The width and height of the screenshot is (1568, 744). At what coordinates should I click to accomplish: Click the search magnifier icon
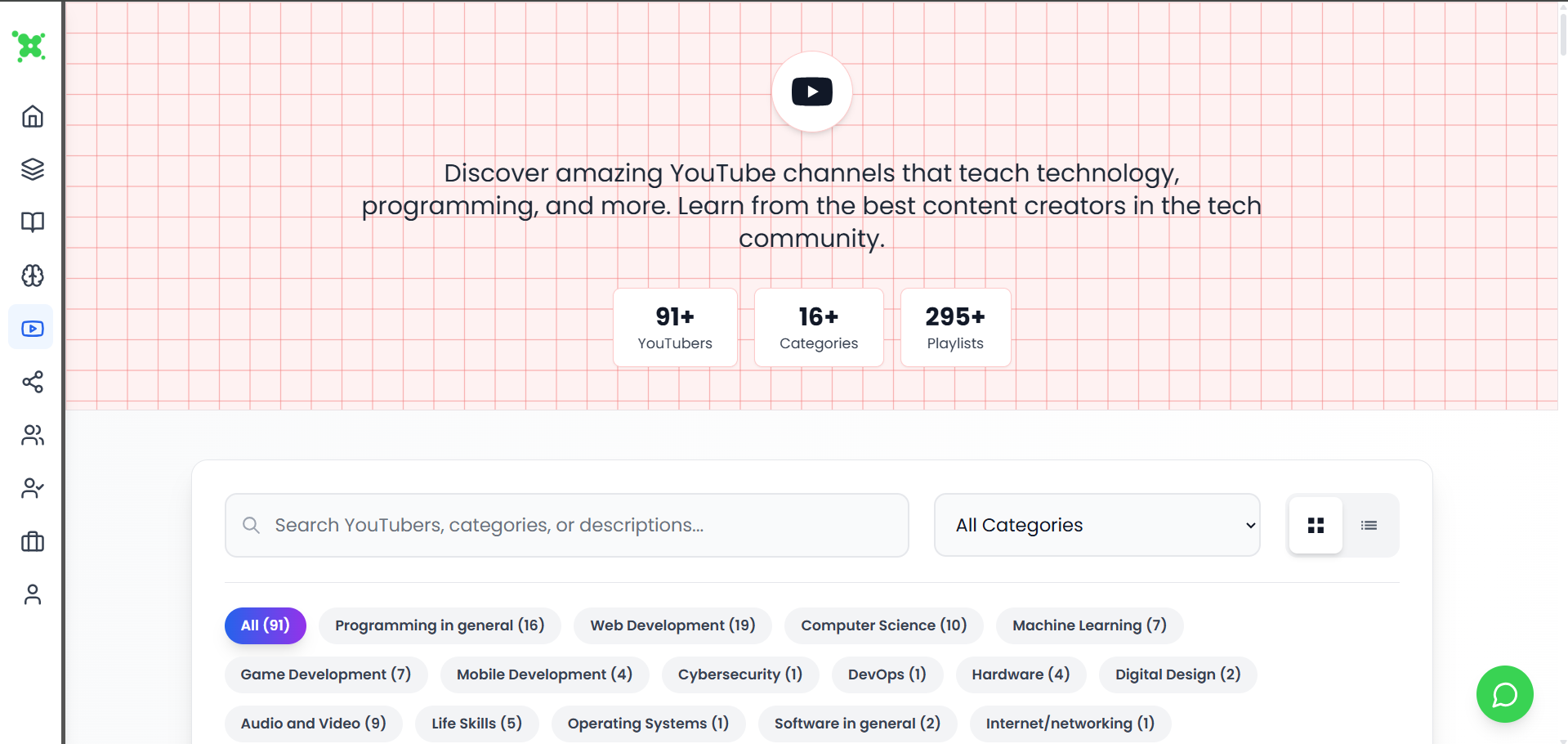252,525
